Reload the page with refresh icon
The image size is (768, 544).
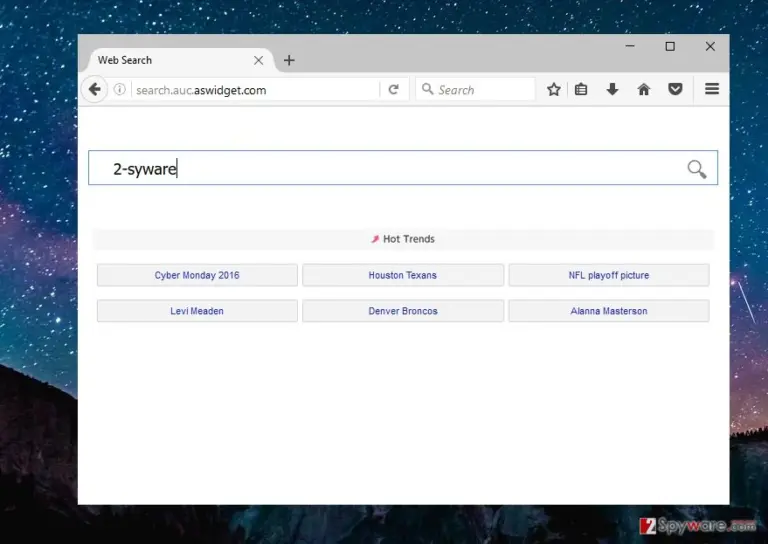click(x=393, y=90)
